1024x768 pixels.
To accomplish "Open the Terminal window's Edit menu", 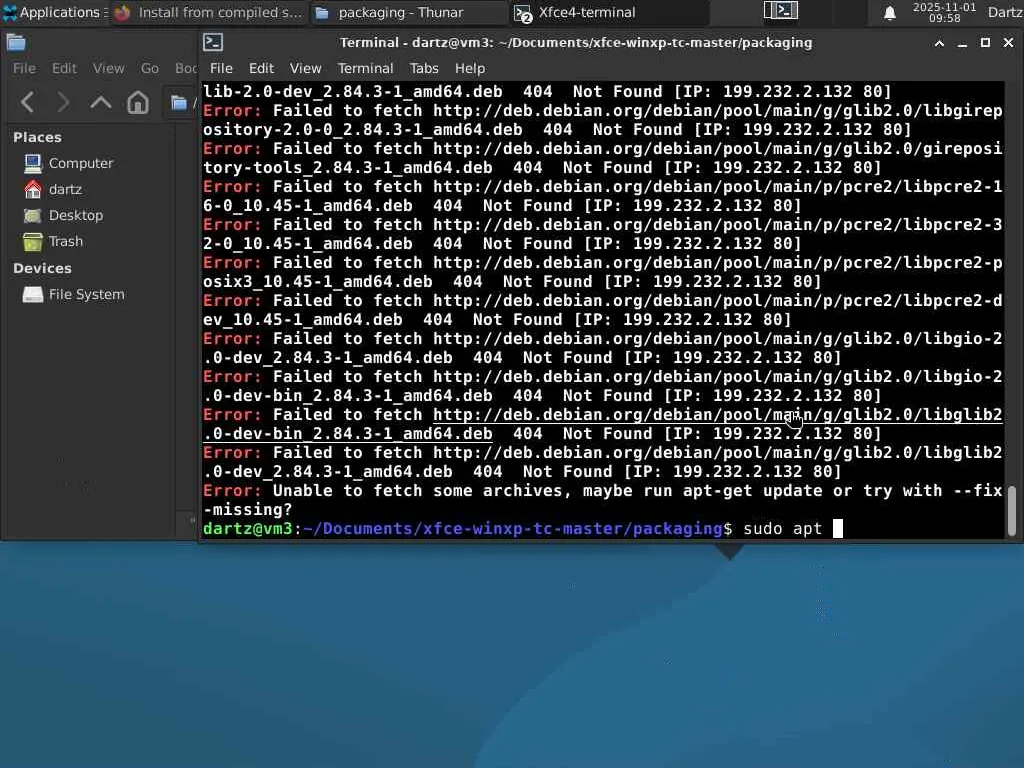I will coord(261,68).
